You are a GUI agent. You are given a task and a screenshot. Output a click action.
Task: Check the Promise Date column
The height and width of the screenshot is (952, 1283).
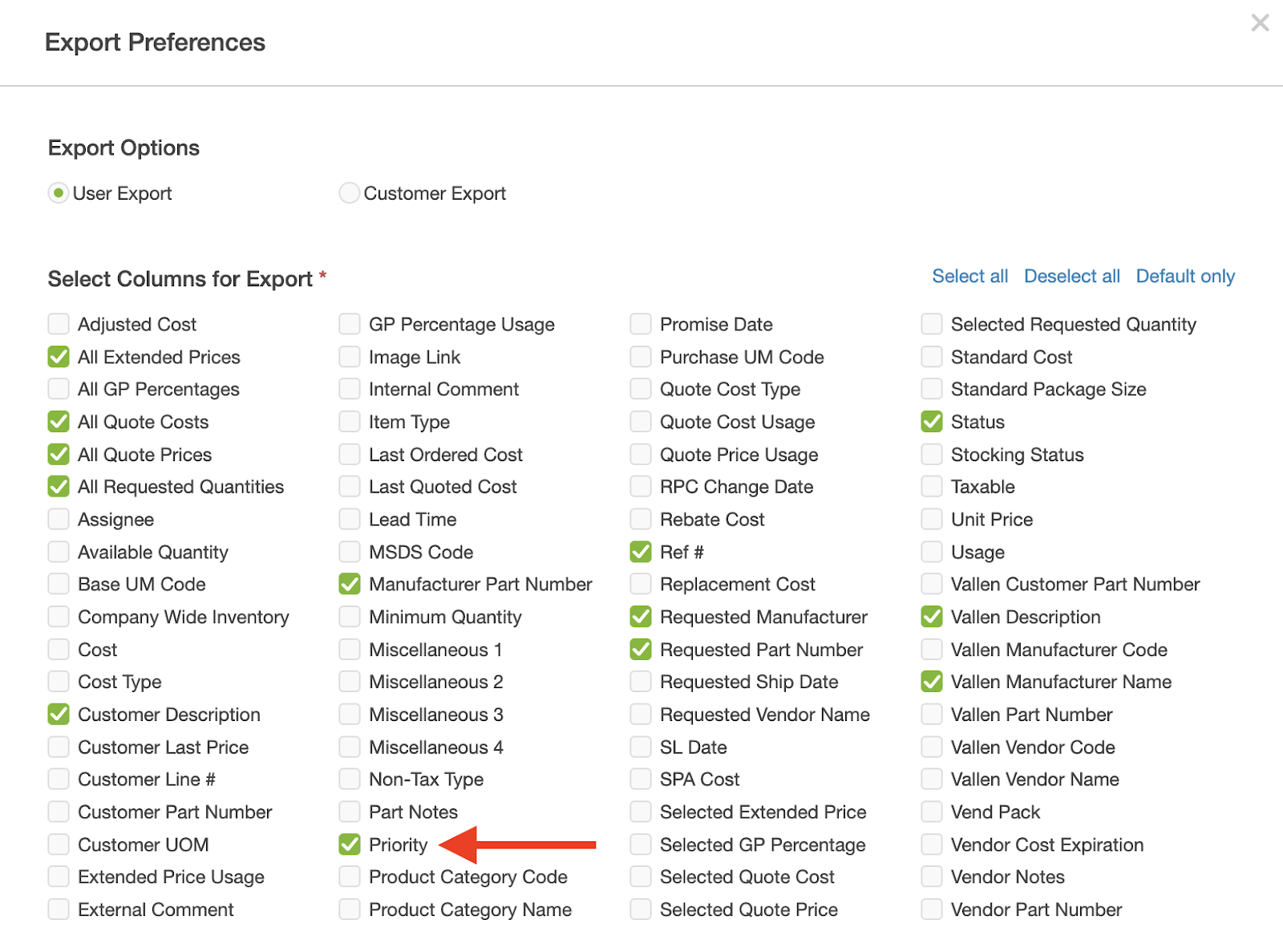coord(641,324)
